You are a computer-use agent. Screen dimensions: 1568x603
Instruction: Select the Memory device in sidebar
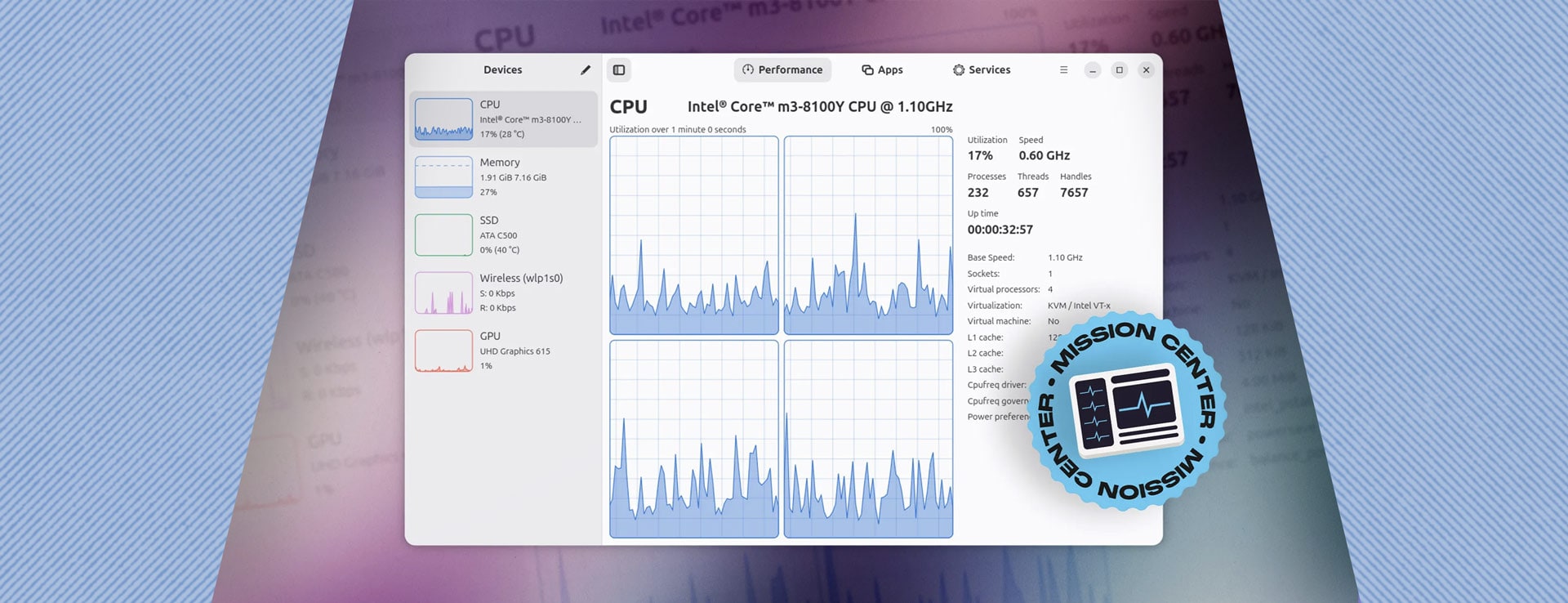(x=503, y=177)
